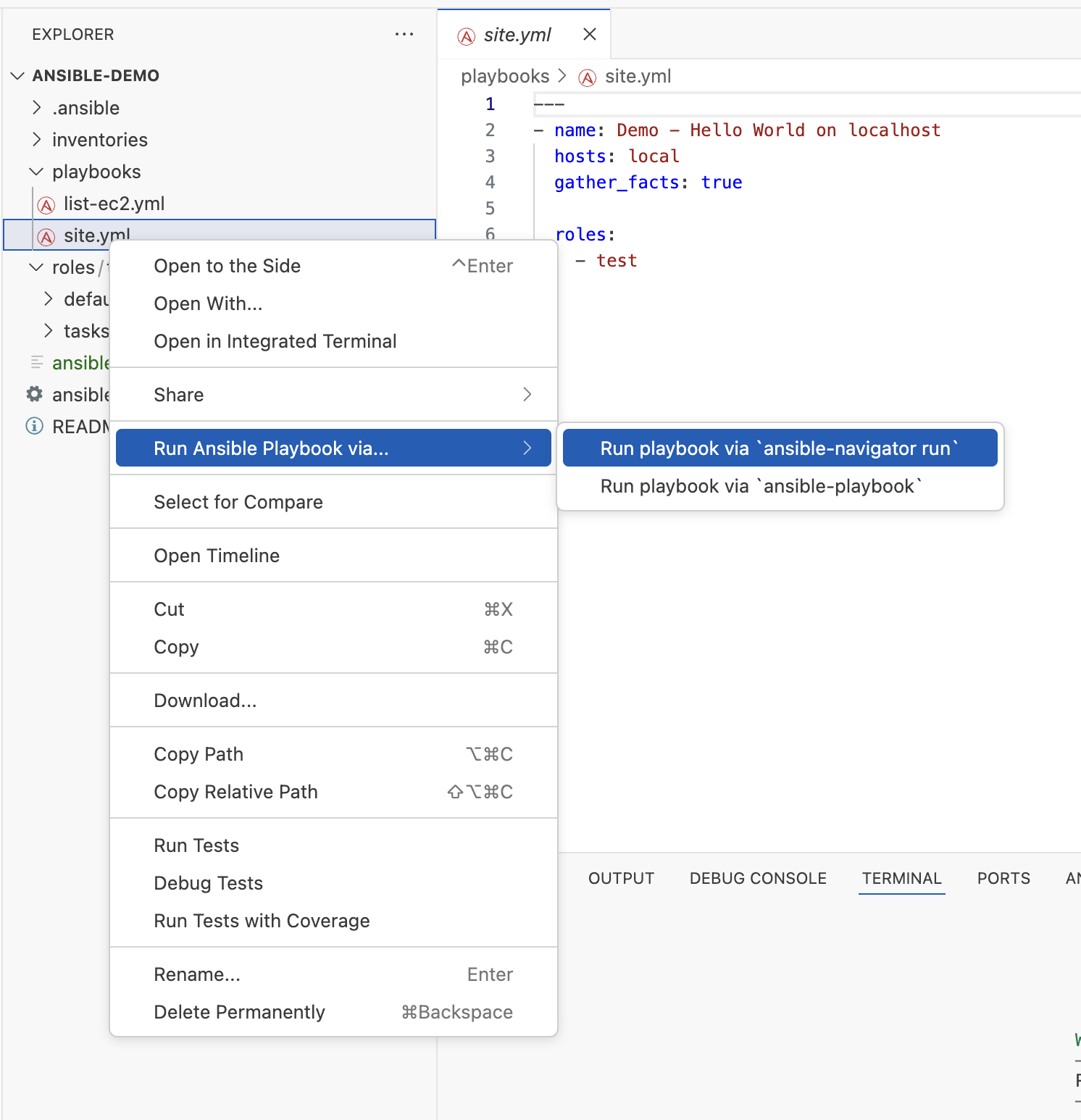Expand the inventories folder

37,139
